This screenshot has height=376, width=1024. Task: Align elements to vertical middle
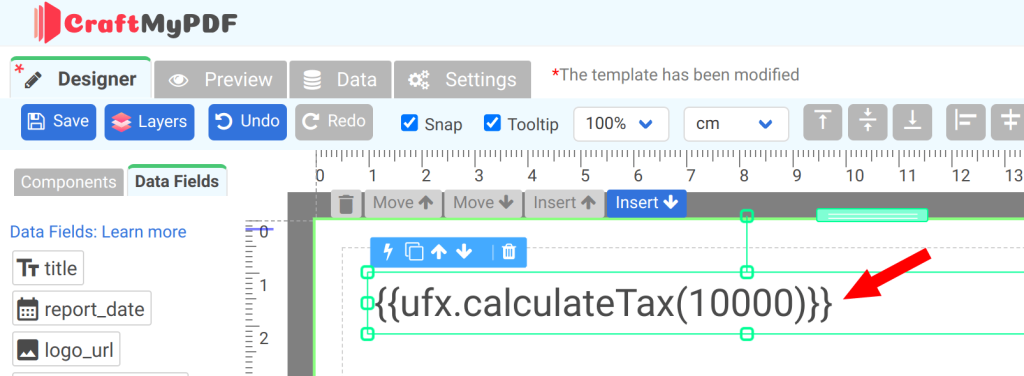pyautogui.click(x=867, y=122)
